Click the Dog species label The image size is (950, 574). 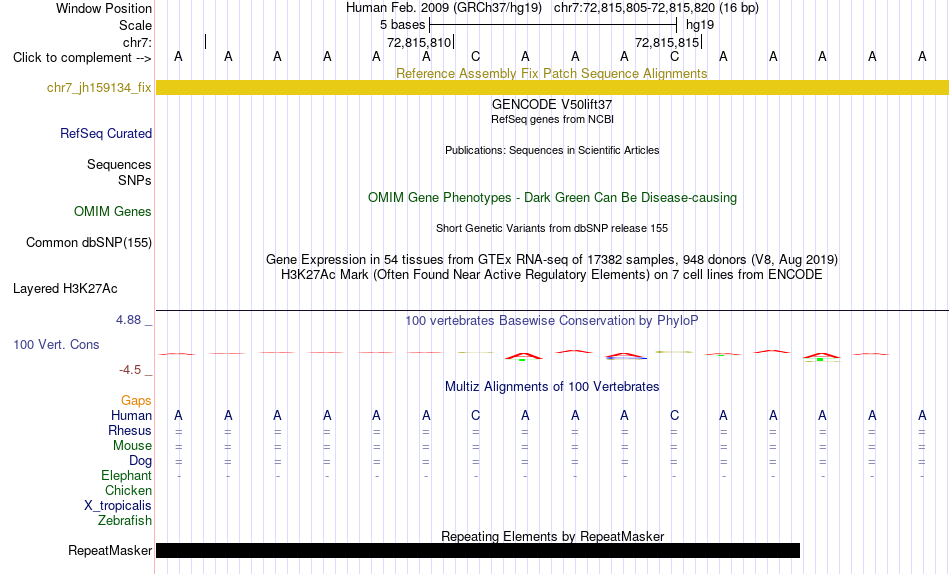(x=141, y=461)
